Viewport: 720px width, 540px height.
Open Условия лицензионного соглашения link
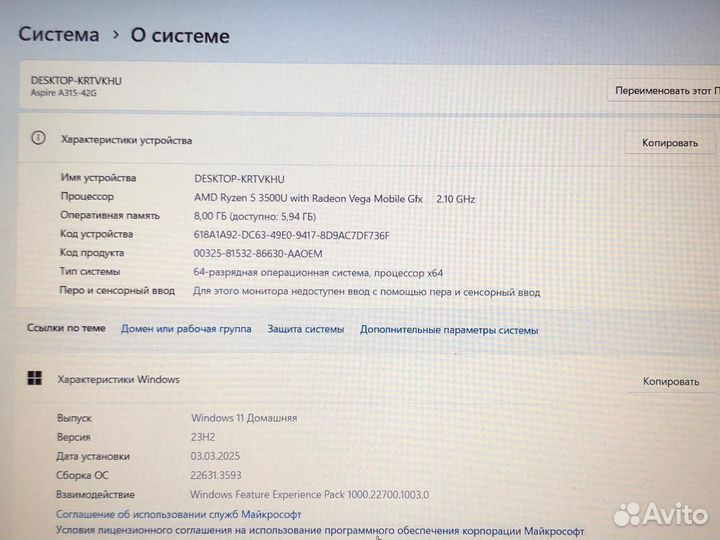320,530
